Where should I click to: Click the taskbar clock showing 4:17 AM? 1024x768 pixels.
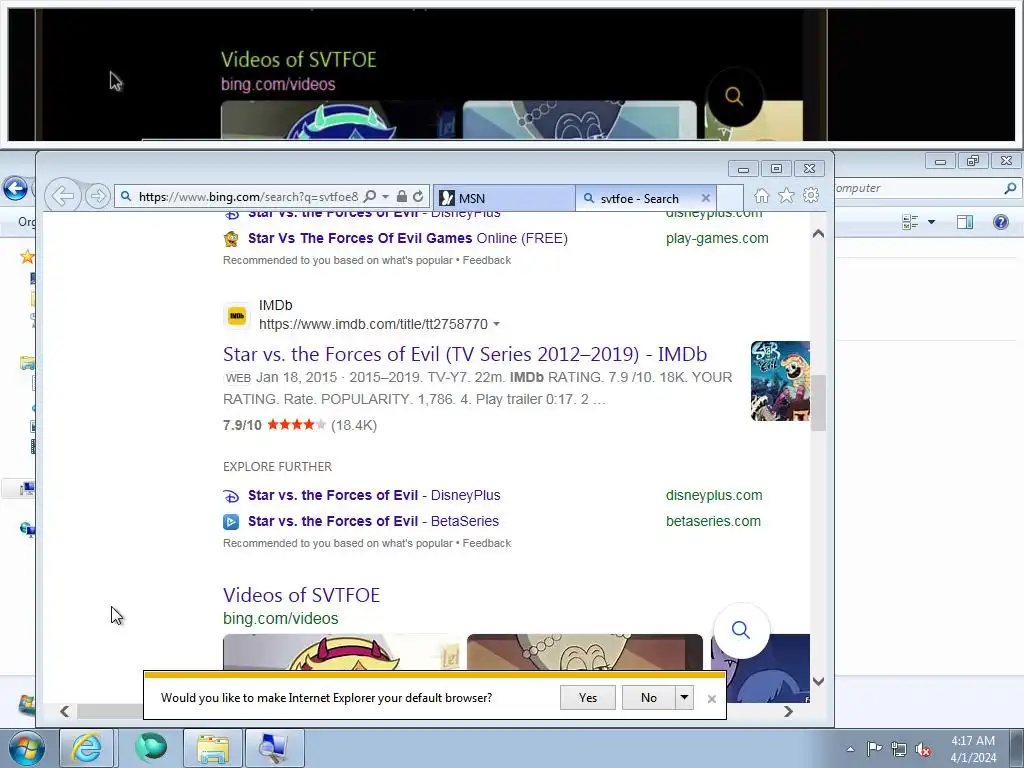[973, 749]
